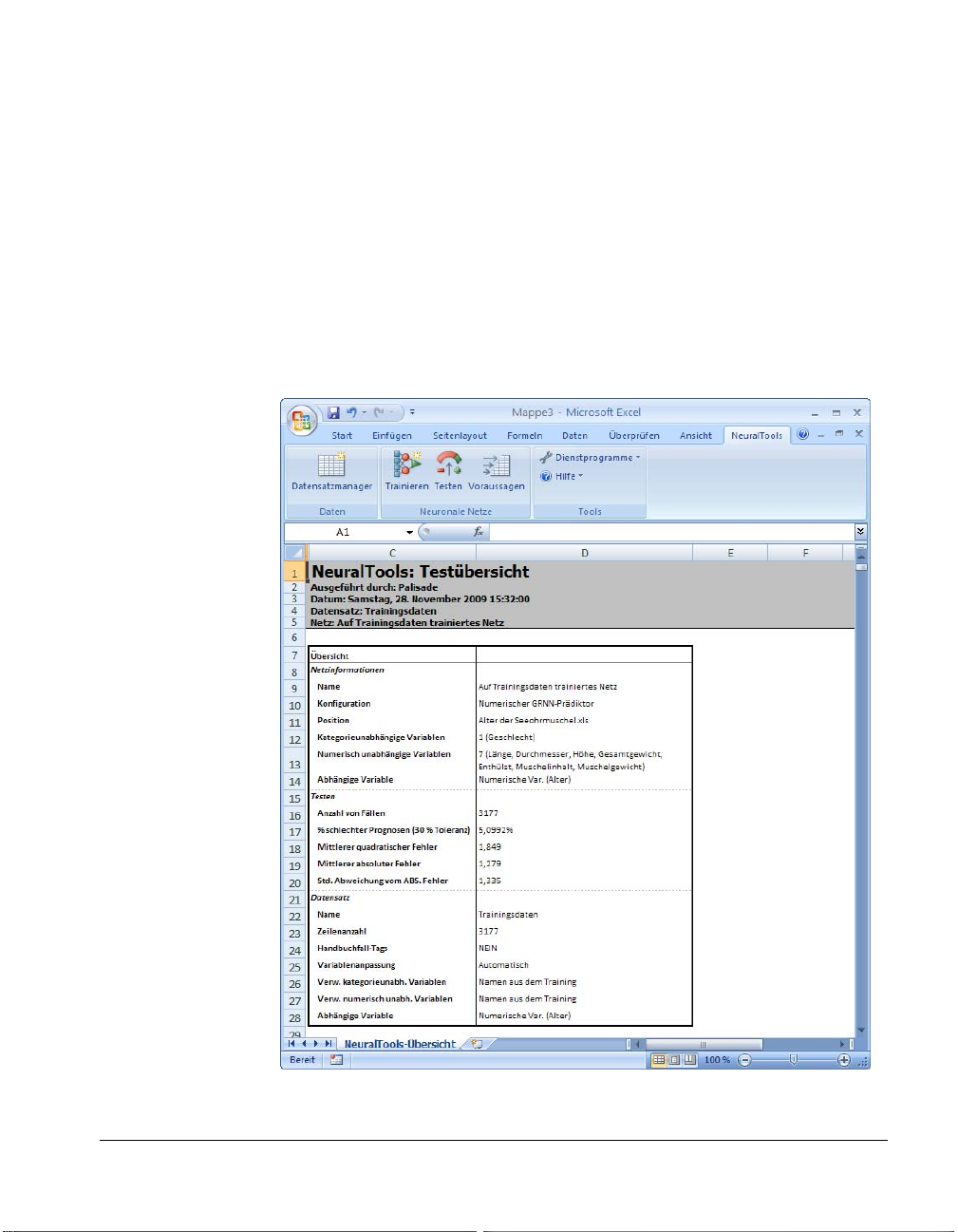Click the zoom slider handle
This screenshot has width=958, height=1232.
tap(794, 1060)
